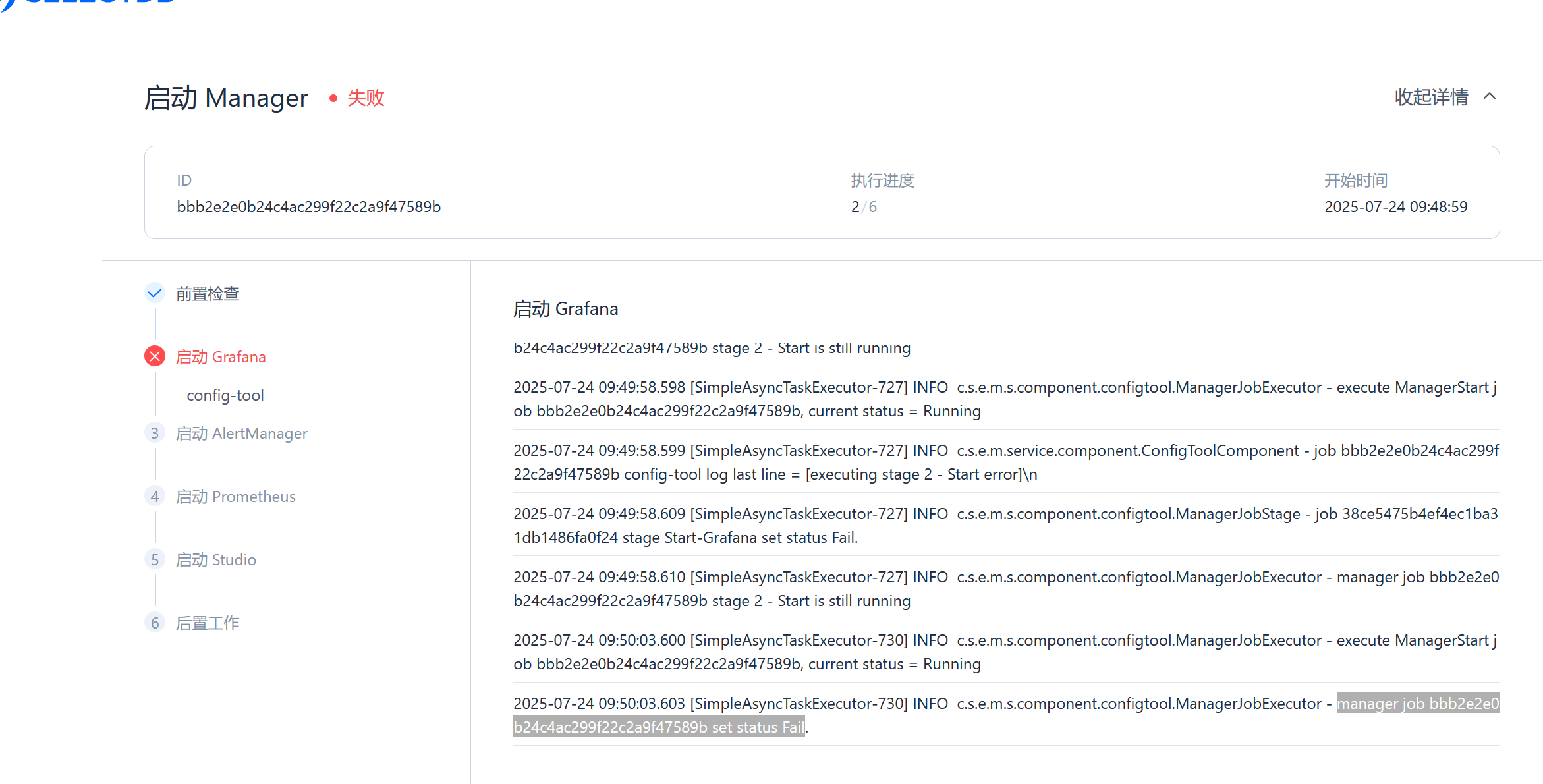Click start time 2025-07-24 09:48:59
The width and height of the screenshot is (1543, 784).
(x=1396, y=207)
